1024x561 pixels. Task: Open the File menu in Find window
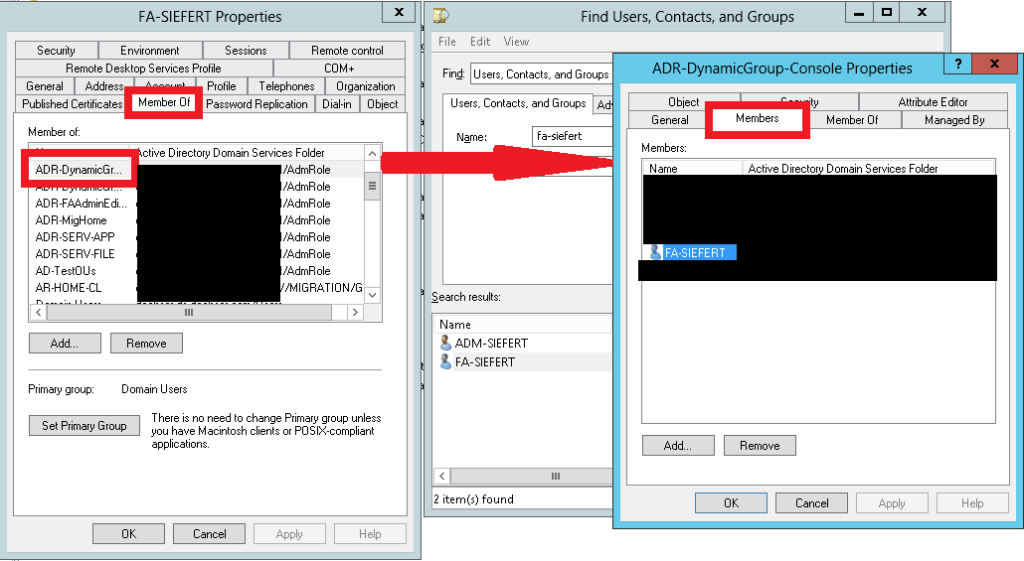click(x=447, y=42)
